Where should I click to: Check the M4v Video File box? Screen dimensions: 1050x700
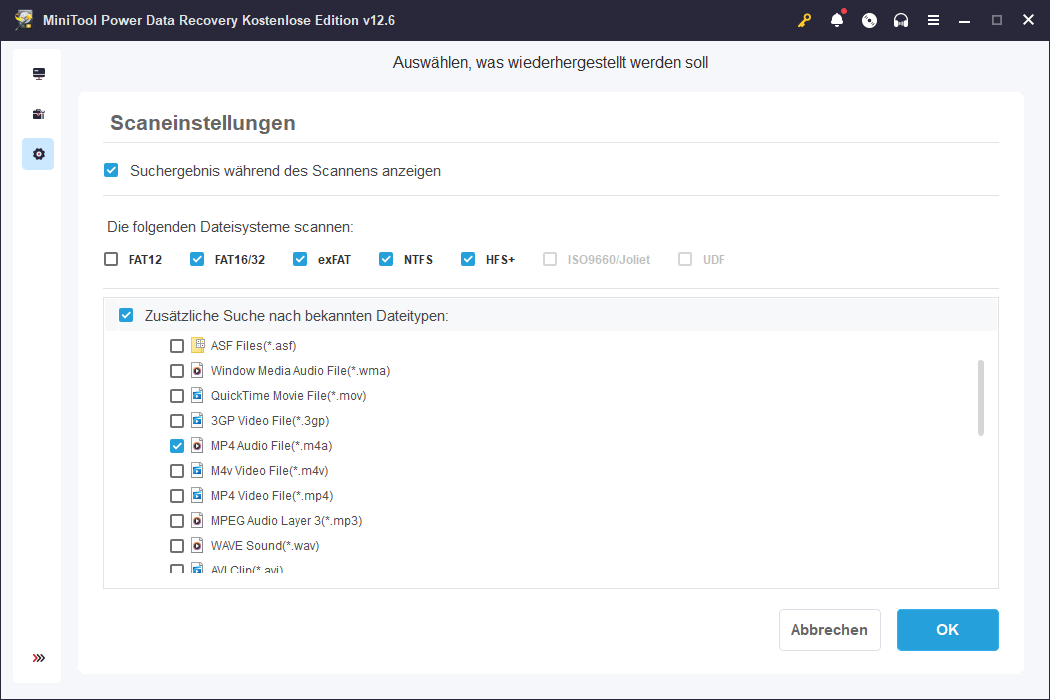[x=177, y=471]
